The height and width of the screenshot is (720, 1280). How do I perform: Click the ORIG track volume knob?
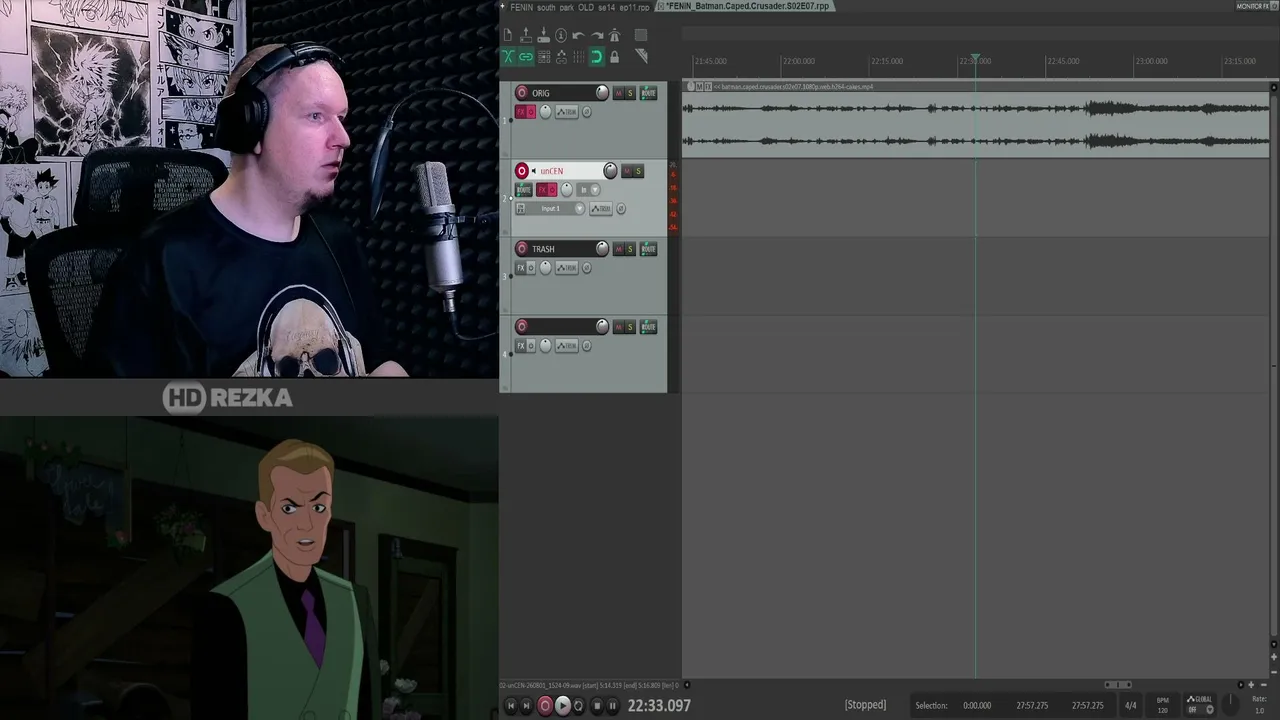pos(602,93)
